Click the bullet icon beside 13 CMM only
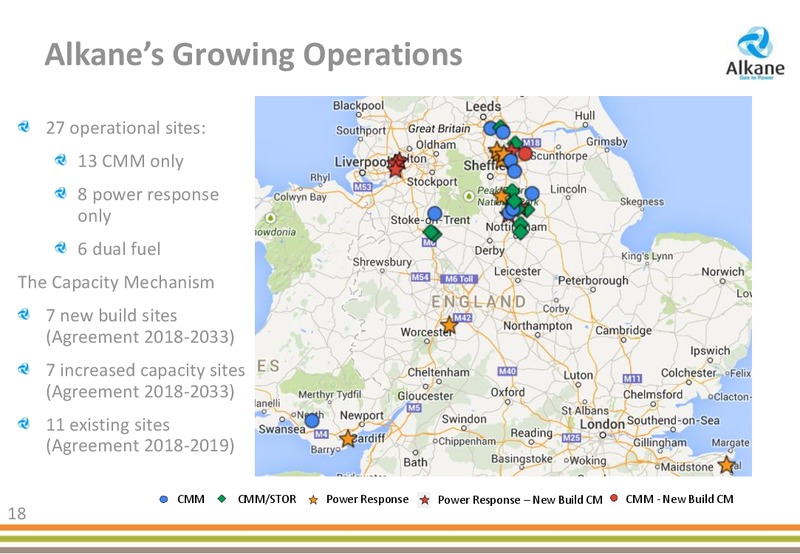Image resolution: width=800 pixels, height=554 pixels. point(61,160)
